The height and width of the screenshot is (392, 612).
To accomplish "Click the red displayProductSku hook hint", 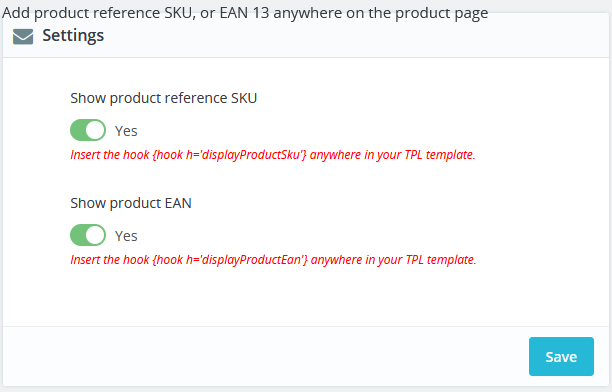I will click(x=273, y=155).
